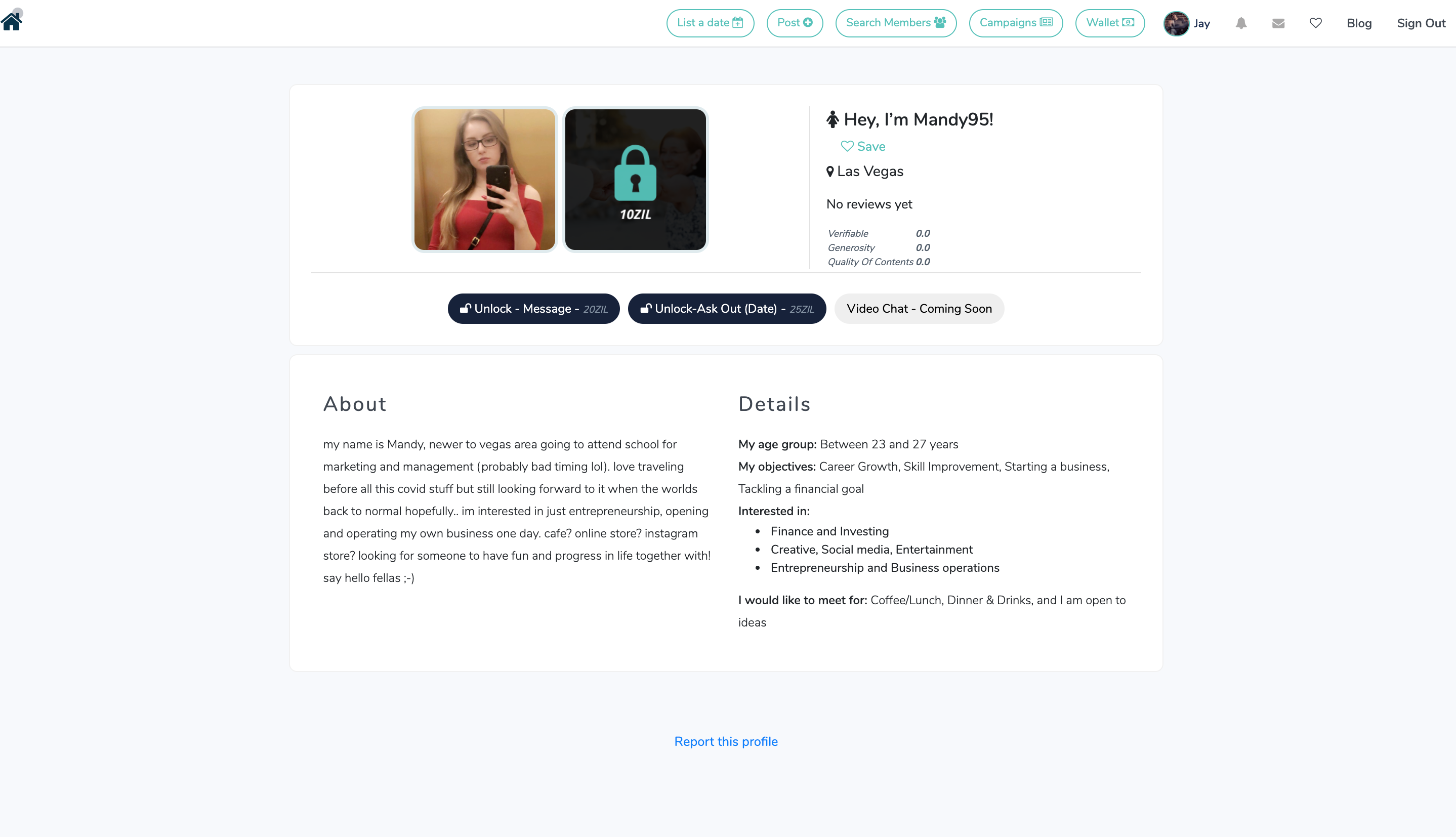View Mandy's red top selfie photo

[484, 179]
